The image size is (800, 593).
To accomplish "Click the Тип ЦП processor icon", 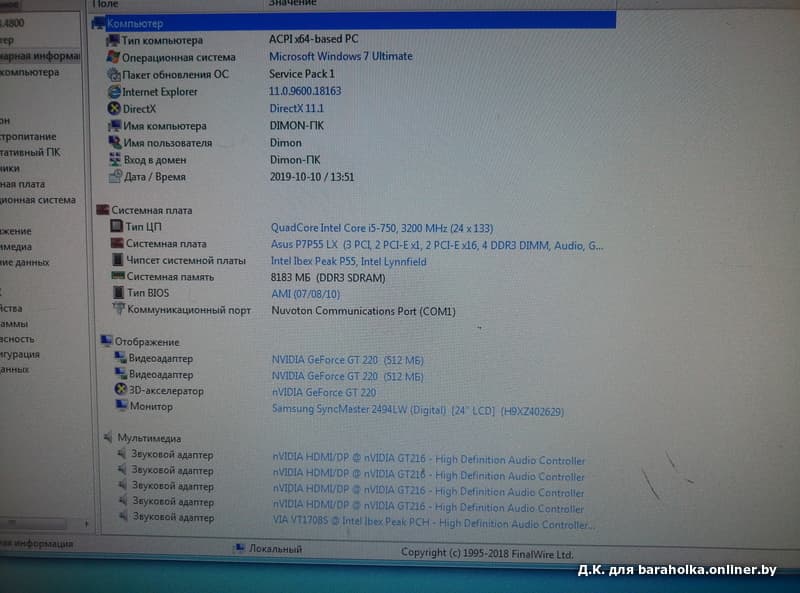I will pyautogui.click(x=117, y=226).
